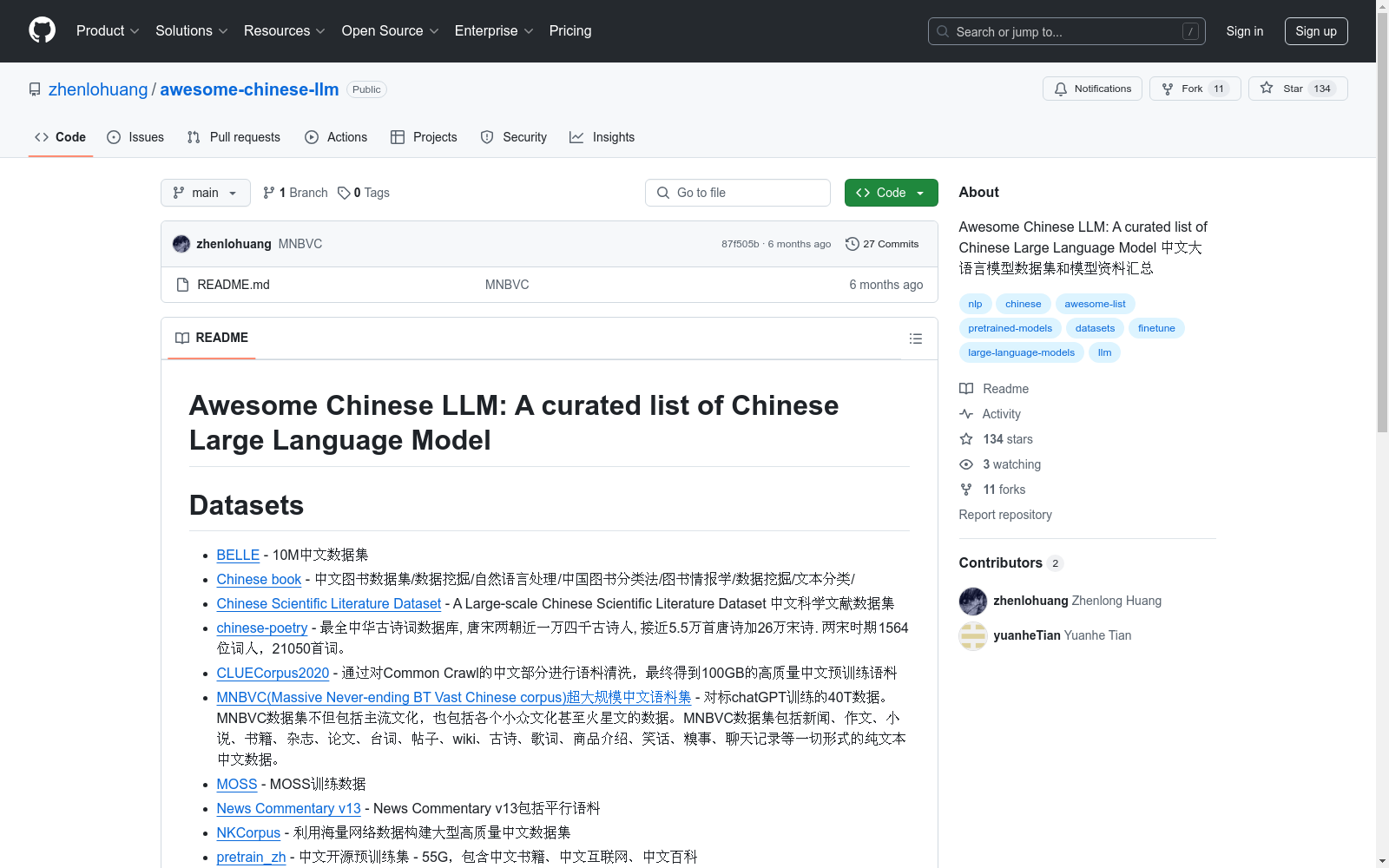Fork this repository

[x=1195, y=89]
